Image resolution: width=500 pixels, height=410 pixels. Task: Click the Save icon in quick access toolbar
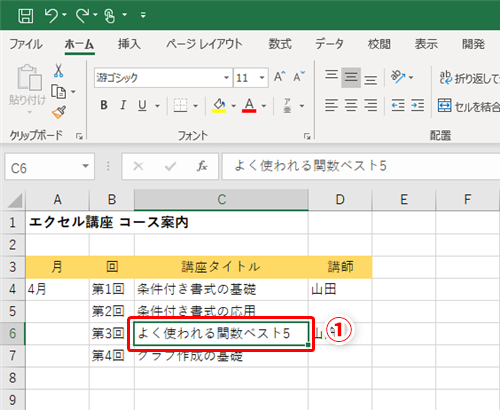coord(26,15)
